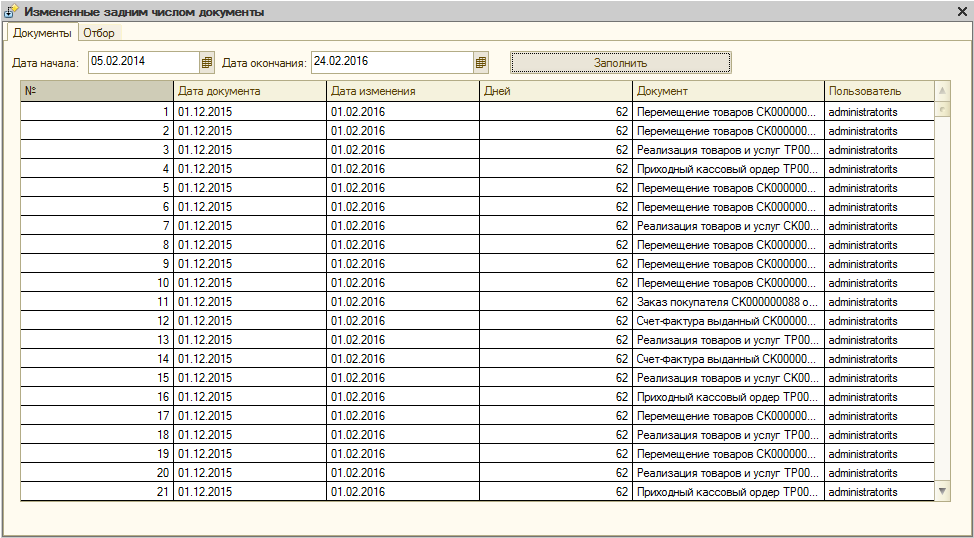Select row 12 Счет-фактура выданный document
Viewport: 974px width, 538px height.
click(728, 321)
